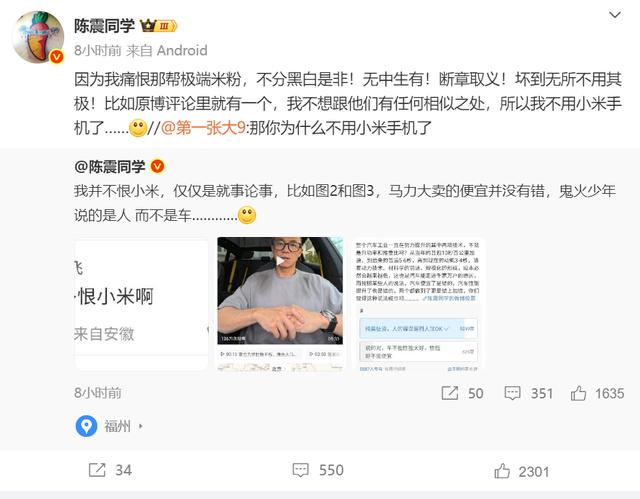640x499 pixels.
Task: View the 恨小米啊 screenshot thumbnail
Action: click(141, 304)
